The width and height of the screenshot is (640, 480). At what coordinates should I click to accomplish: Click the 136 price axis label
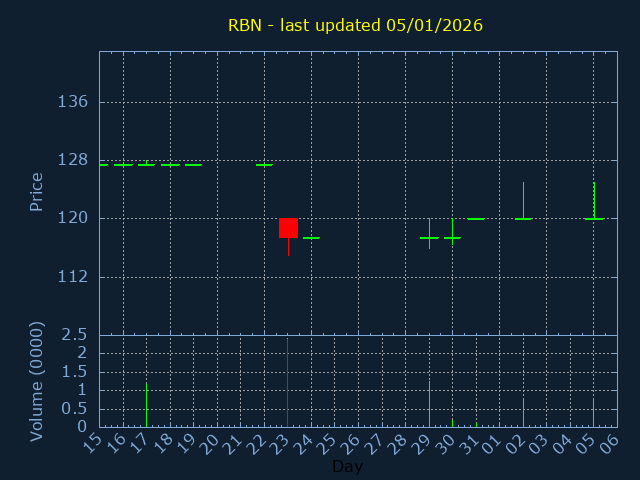pyautogui.click(x=73, y=102)
